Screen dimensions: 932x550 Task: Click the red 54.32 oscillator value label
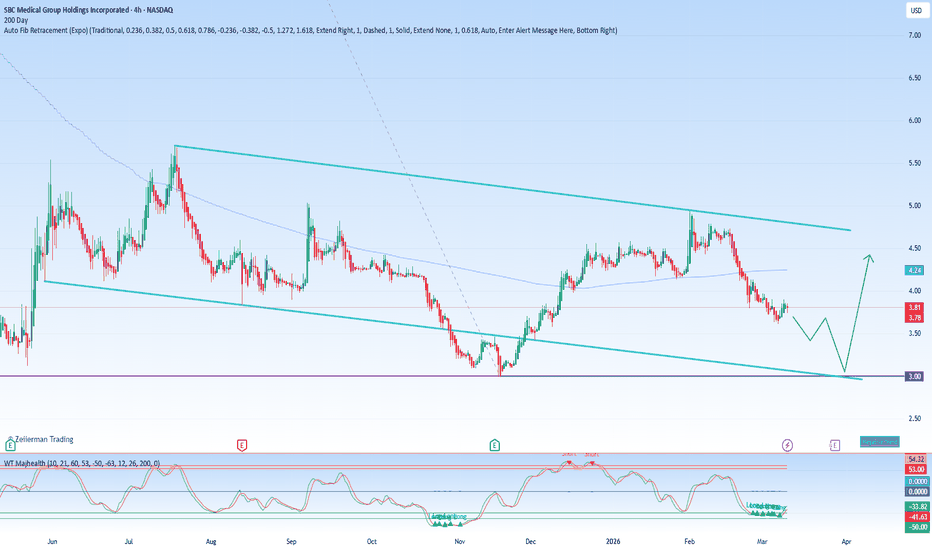[x=915, y=457]
